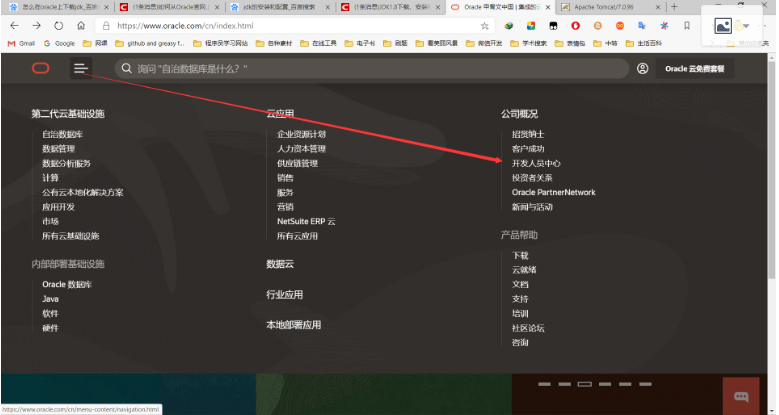This screenshot has width=779, height=415.
Task: View site info via the padlock icon
Action: point(106,26)
